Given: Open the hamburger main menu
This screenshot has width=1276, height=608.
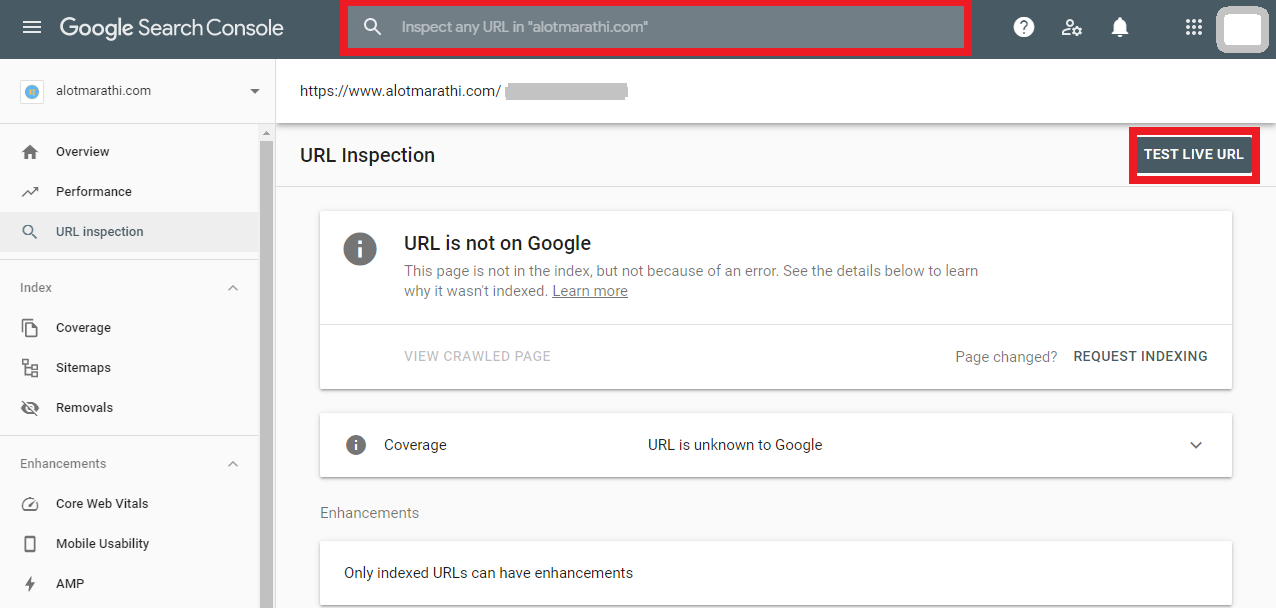Looking at the screenshot, I should click(x=32, y=27).
